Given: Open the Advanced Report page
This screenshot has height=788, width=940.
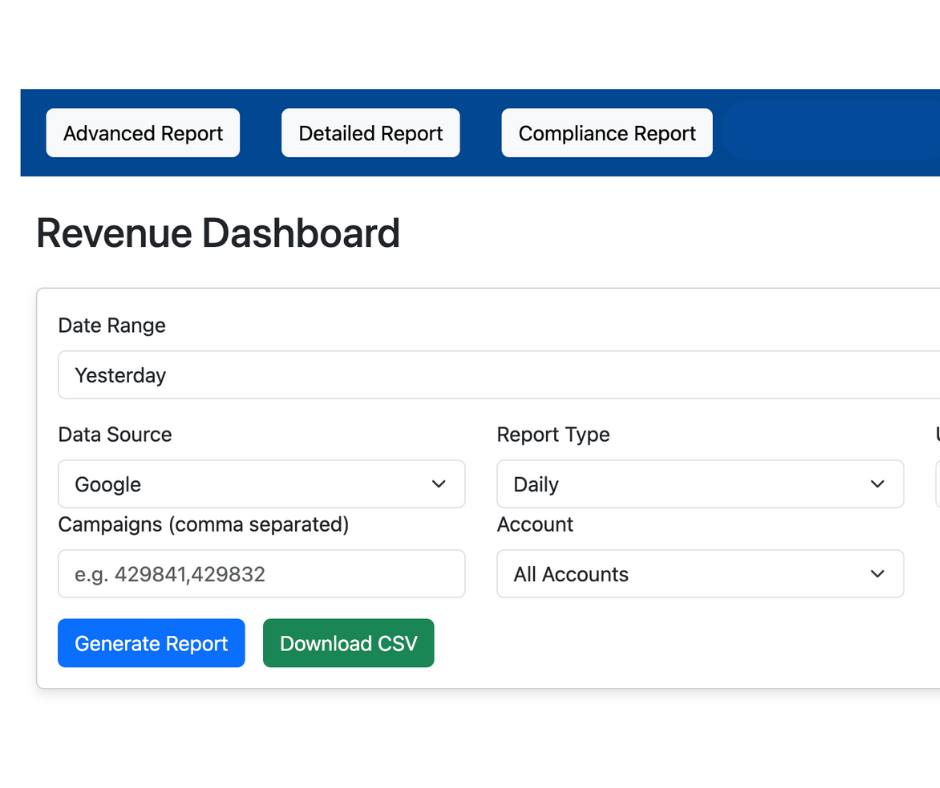Looking at the screenshot, I should 143,133.
